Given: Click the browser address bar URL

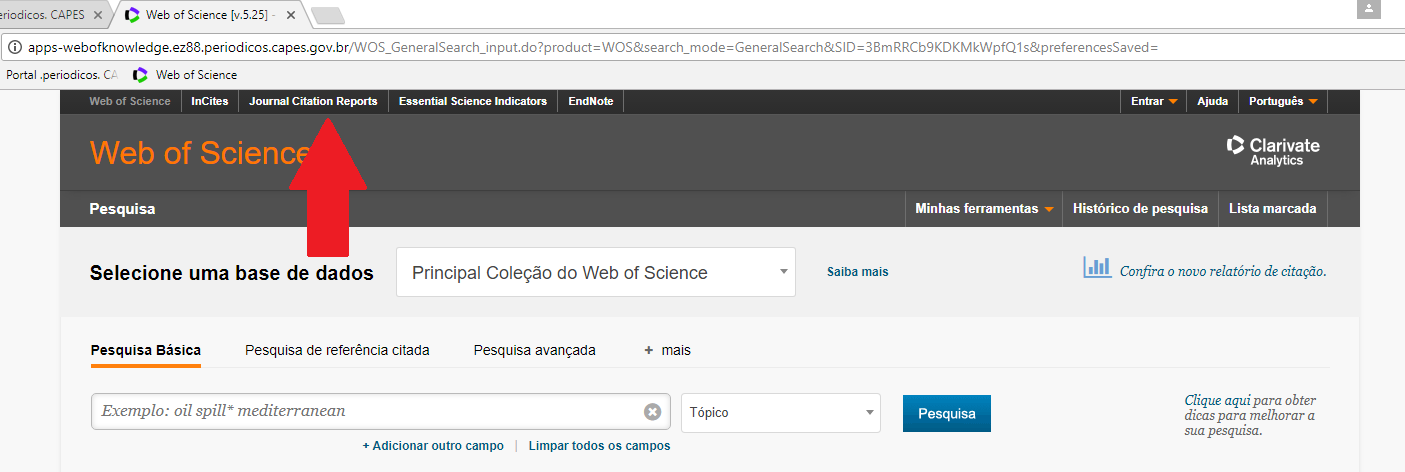Looking at the screenshot, I should pos(593,47).
